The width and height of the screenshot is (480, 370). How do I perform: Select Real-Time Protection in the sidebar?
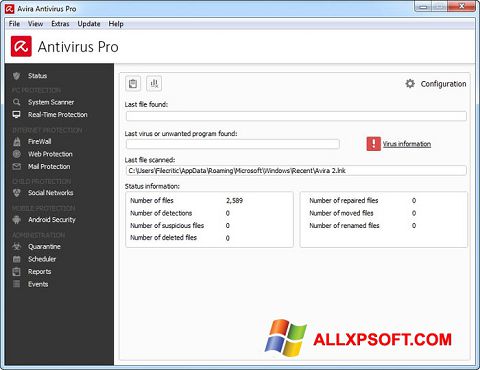[58, 115]
